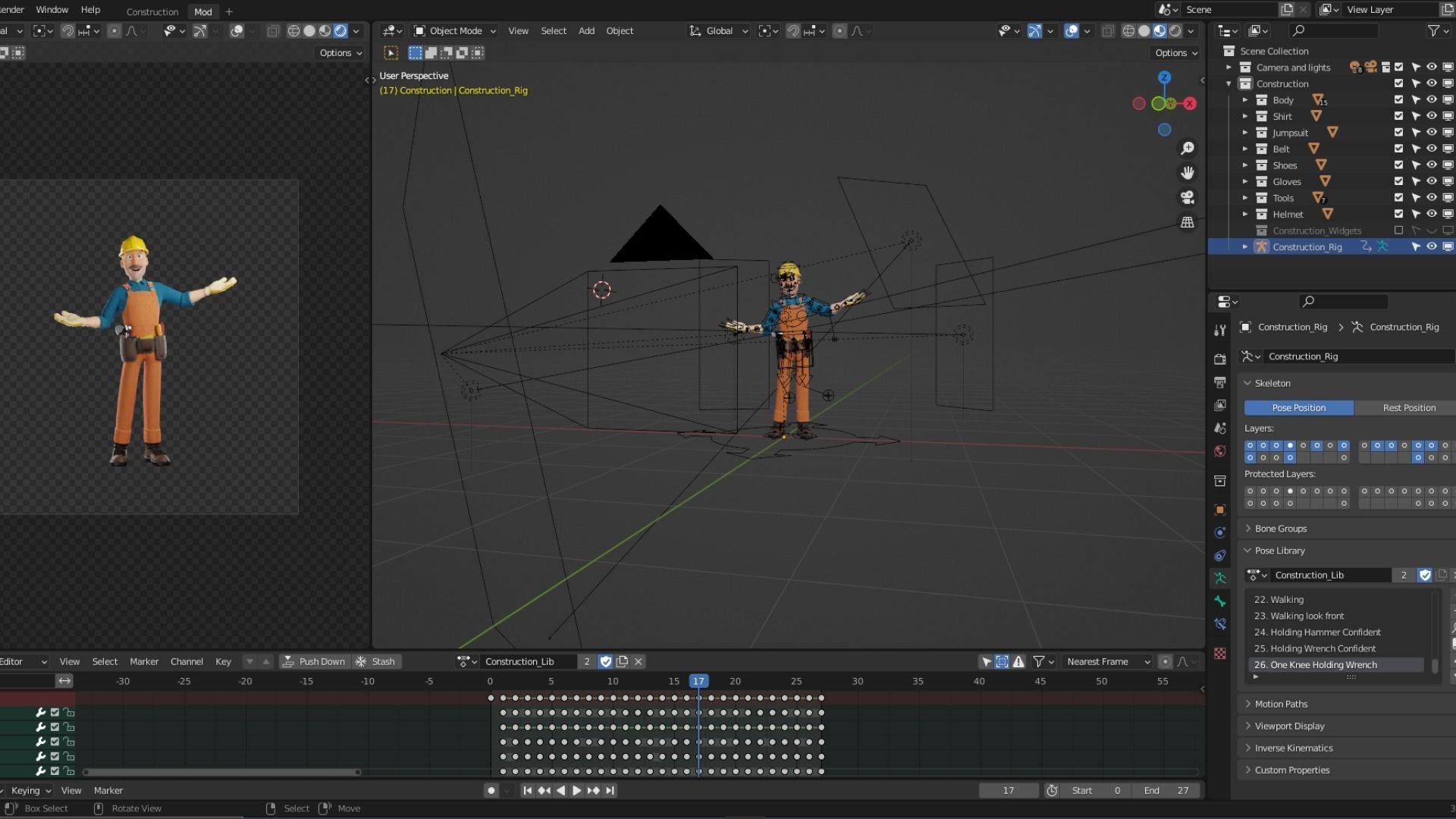The image size is (1456, 819).
Task: Toggle viewport overlays in main viewport
Action: click(1072, 31)
